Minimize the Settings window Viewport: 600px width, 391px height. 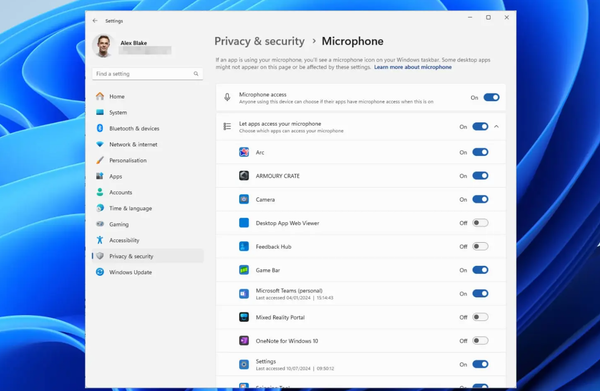[470, 18]
